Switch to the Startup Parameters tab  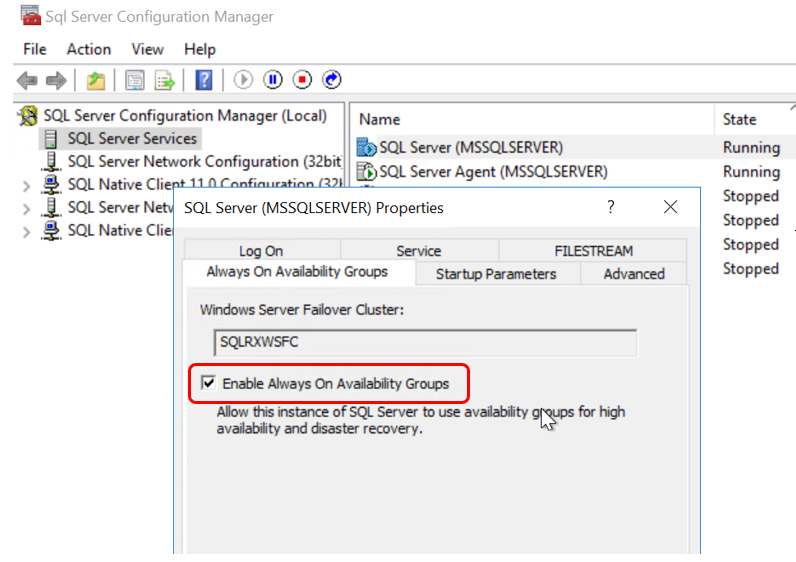pos(496,274)
